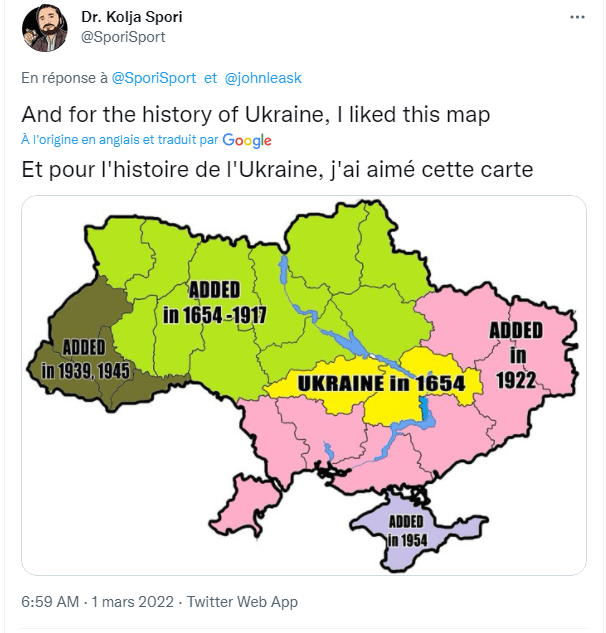Click the green "ADDED in 1654 -1917" label
606x633 pixels.
(214, 302)
